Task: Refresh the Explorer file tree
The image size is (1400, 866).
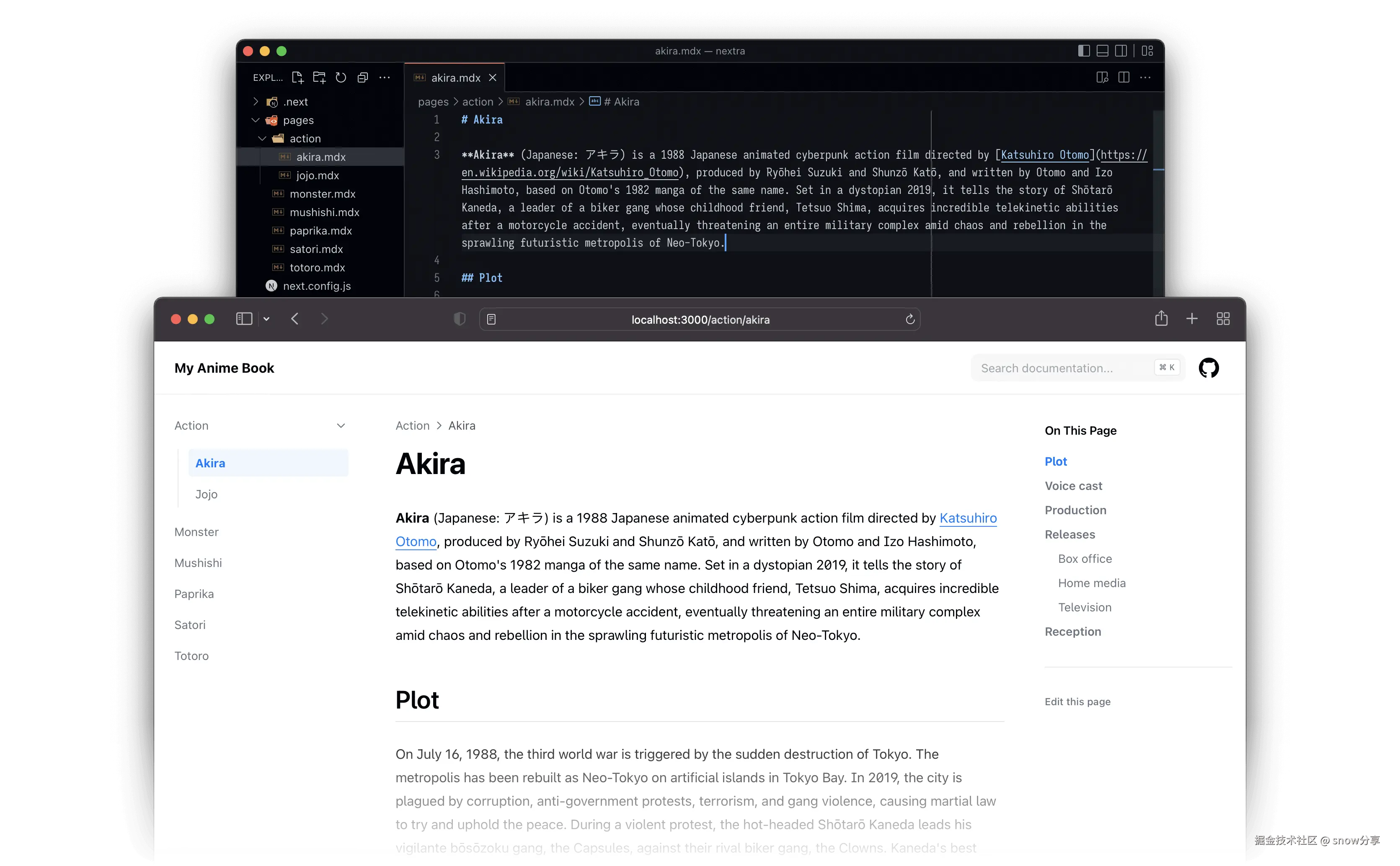Action: [x=341, y=77]
